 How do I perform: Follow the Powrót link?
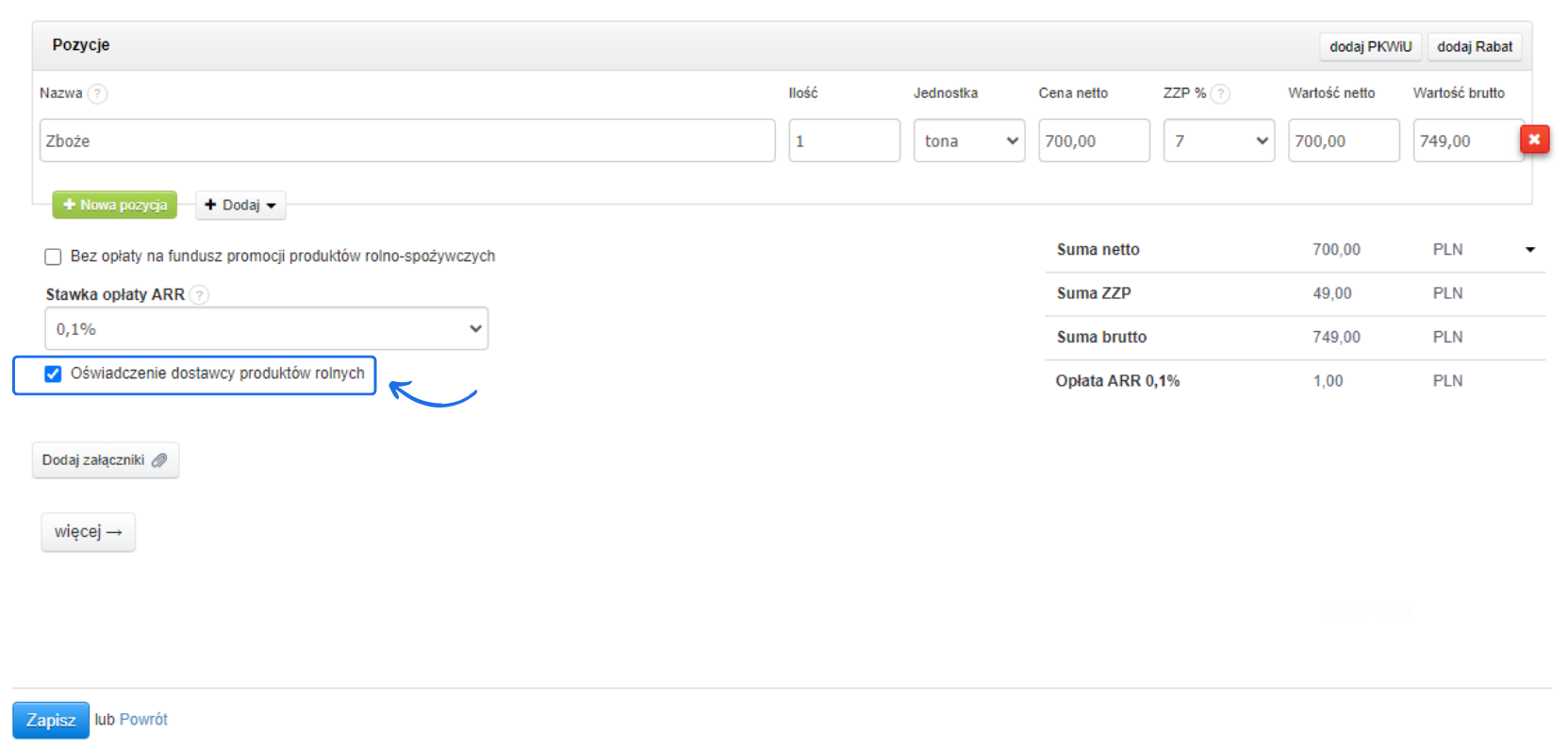pyautogui.click(x=143, y=720)
